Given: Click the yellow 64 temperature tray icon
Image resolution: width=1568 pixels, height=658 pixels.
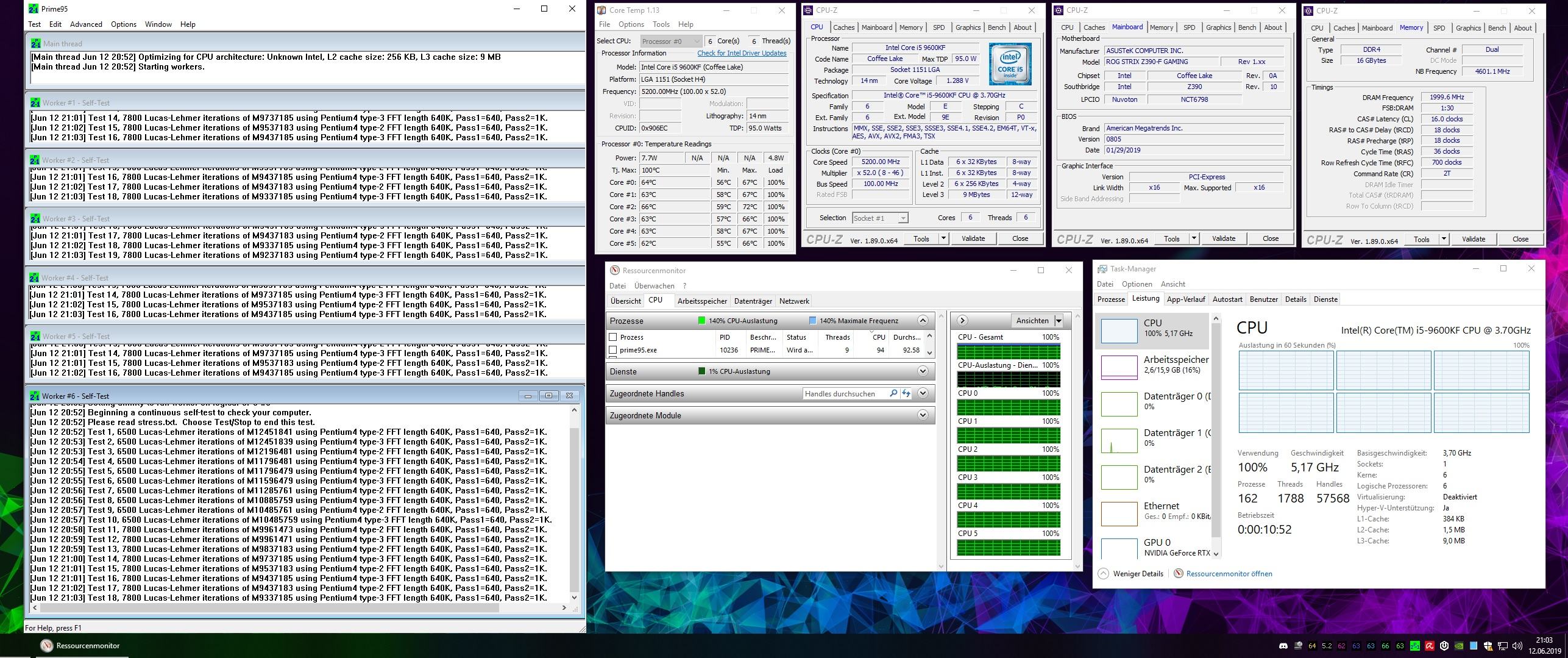Looking at the screenshot, I should 1312,646.
